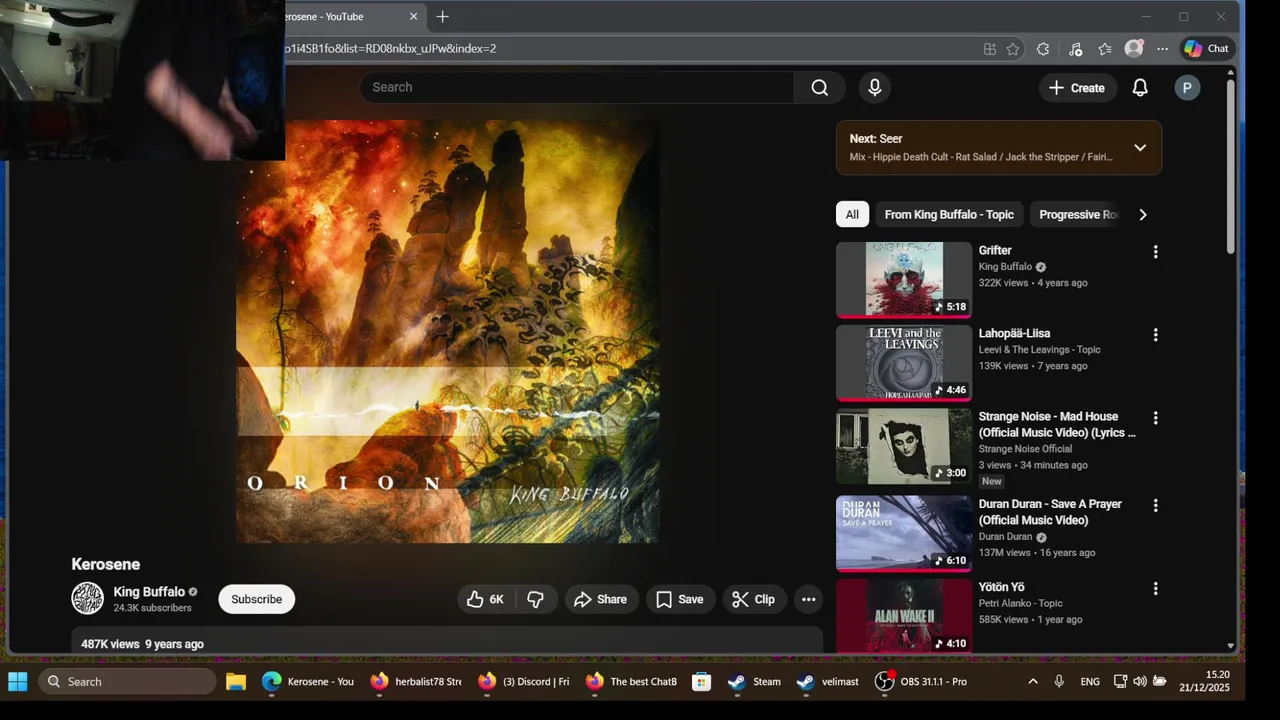
Task: Open File Explorer from taskbar
Action: [x=236, y=681]
